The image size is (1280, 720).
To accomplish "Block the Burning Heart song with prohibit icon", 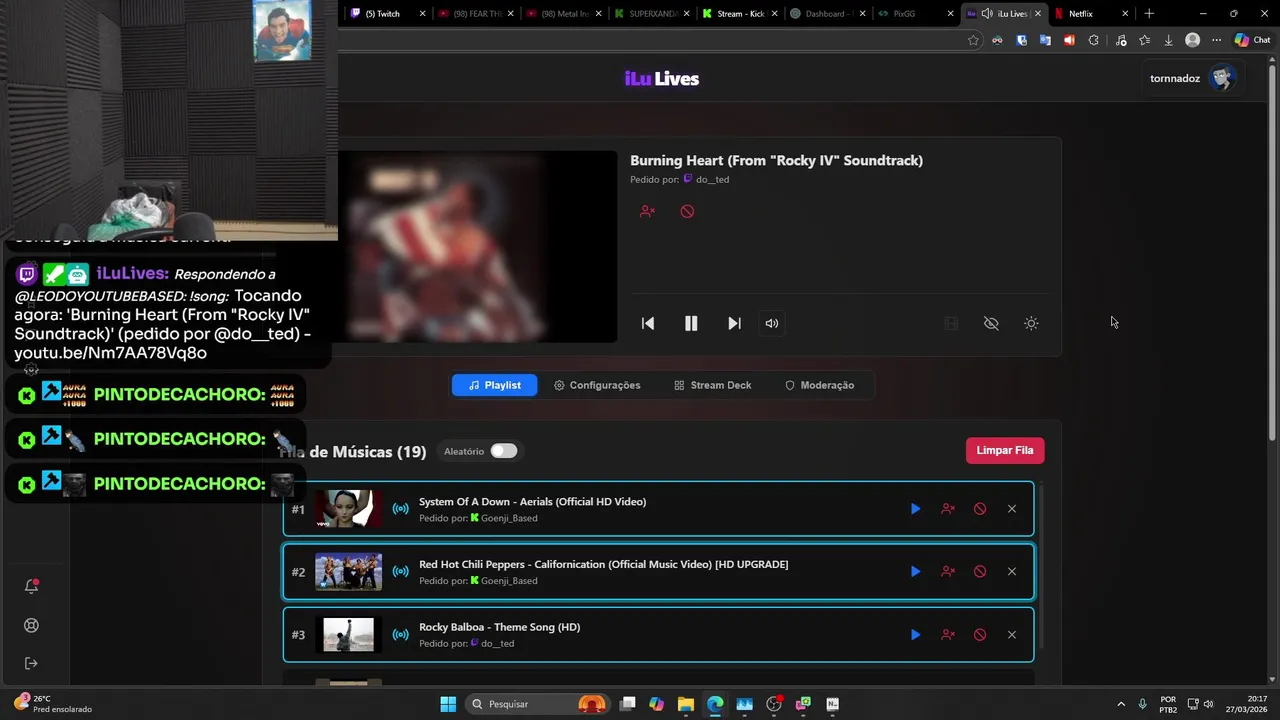I will 687,211.
